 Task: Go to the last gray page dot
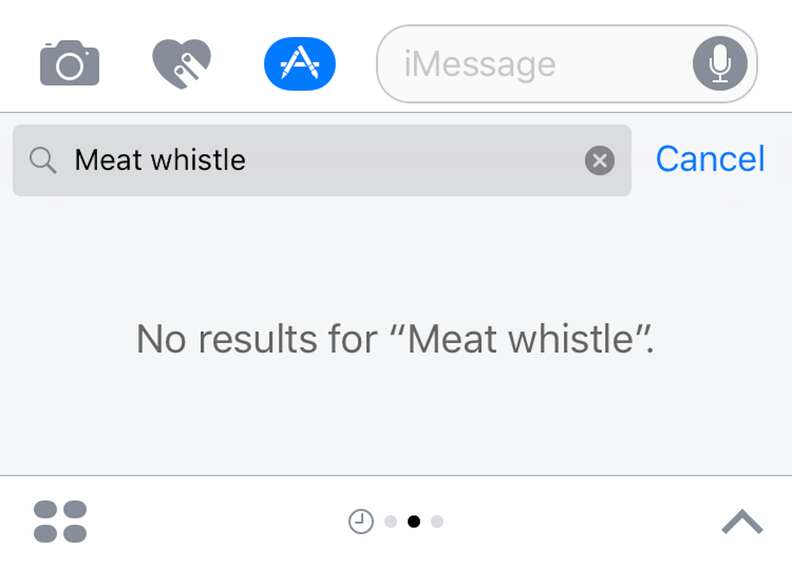(437, 521)
